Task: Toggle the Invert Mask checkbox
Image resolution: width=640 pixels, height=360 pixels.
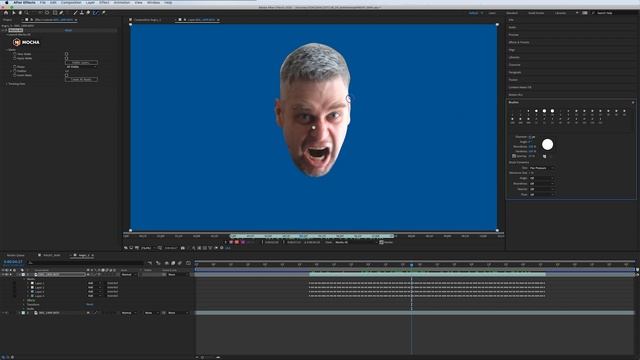Action: tap(67, 75)
